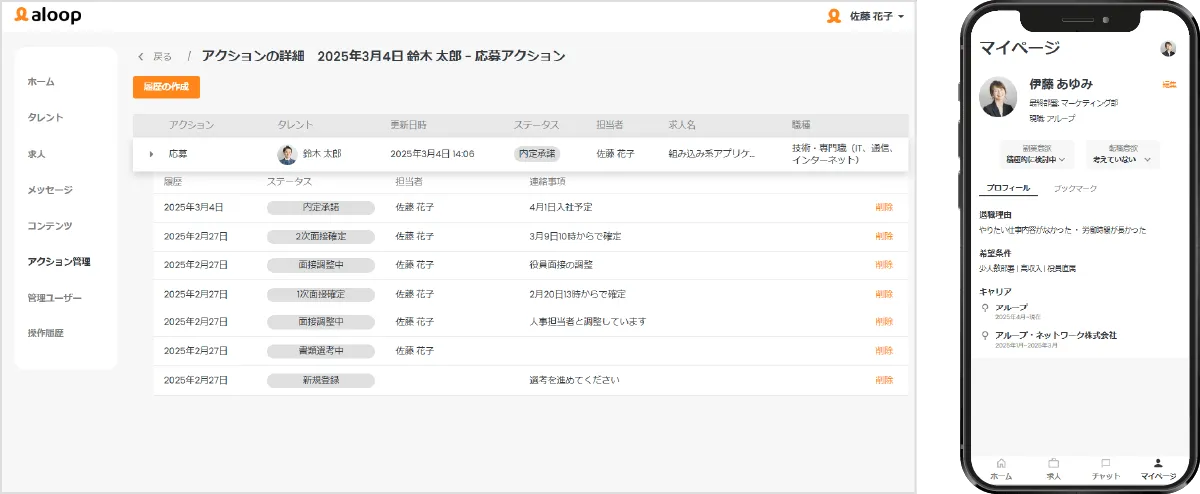Delete the 2次面接確定 history entry
1200x494 pixels.
pos(883,236)
